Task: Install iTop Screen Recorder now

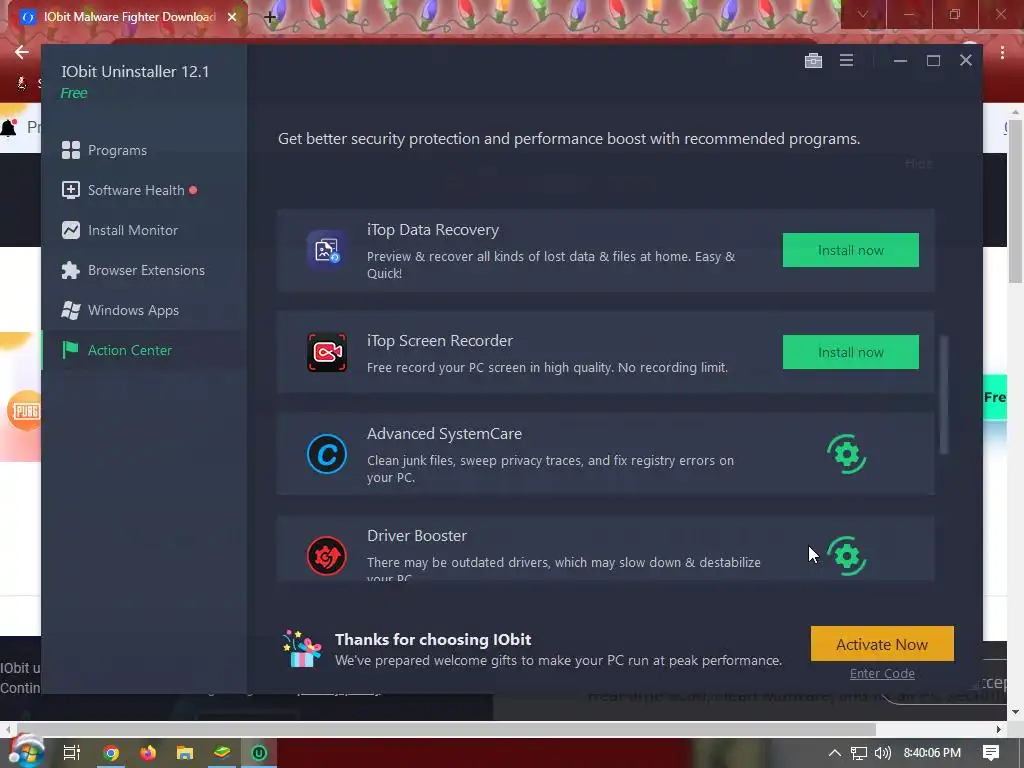Action: point(850,352)
